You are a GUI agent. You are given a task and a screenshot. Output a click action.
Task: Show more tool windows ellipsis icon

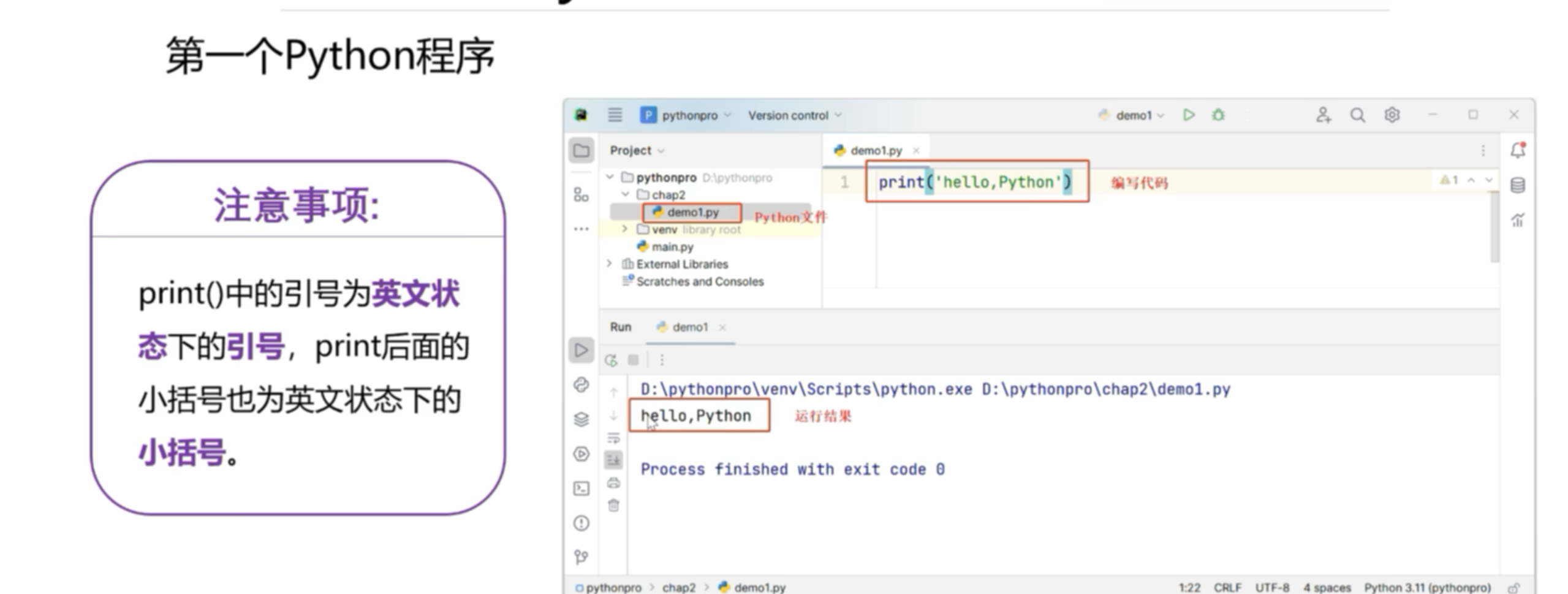pos(581,229)
